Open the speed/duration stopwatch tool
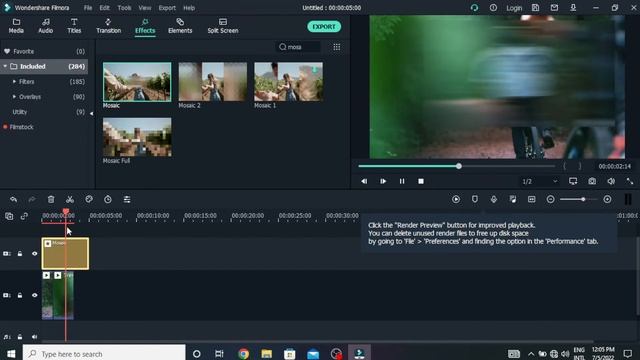640x360 pixels. pyautogui.click(x=108, y=199)
